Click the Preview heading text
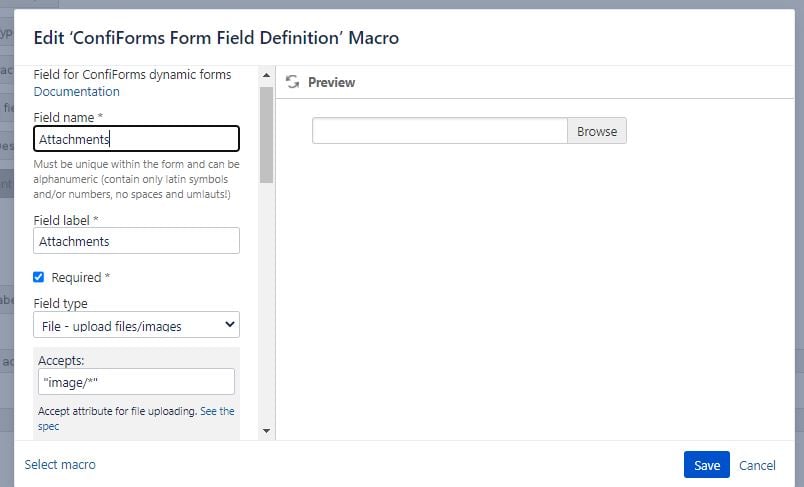 [x=331, y=83]
